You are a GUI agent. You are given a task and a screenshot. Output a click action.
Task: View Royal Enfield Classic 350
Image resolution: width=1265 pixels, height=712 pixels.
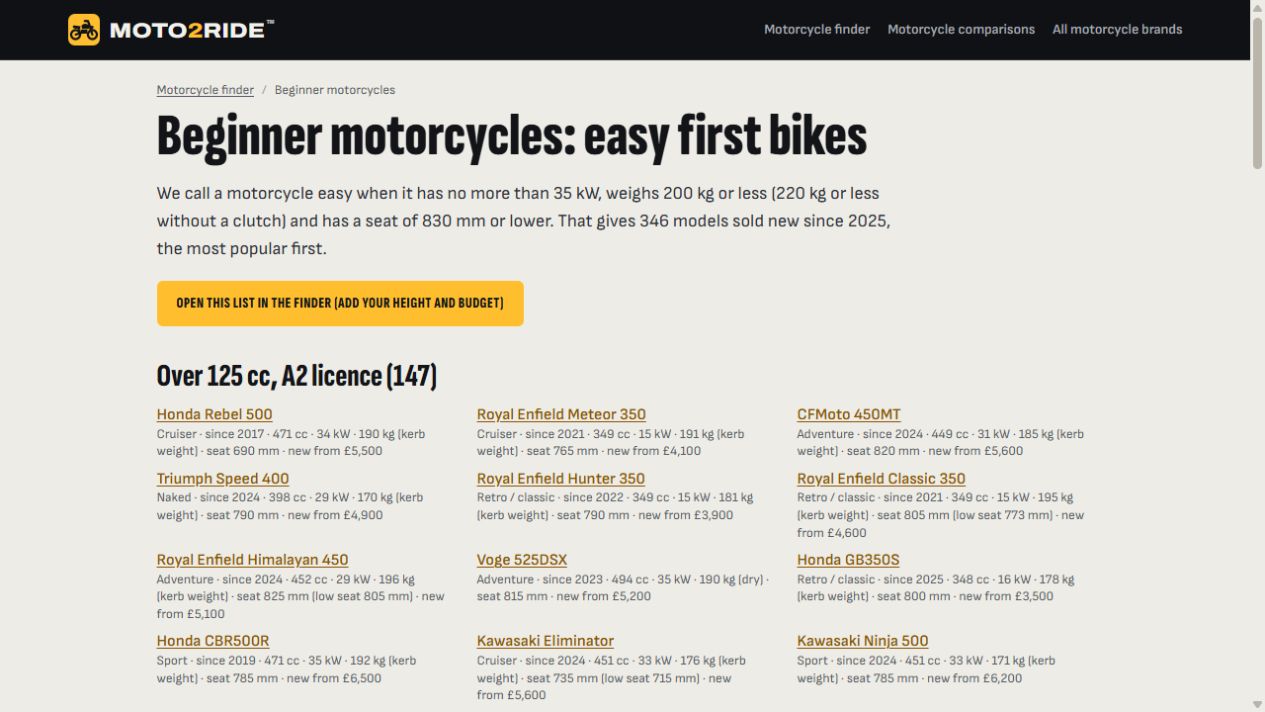881,479
